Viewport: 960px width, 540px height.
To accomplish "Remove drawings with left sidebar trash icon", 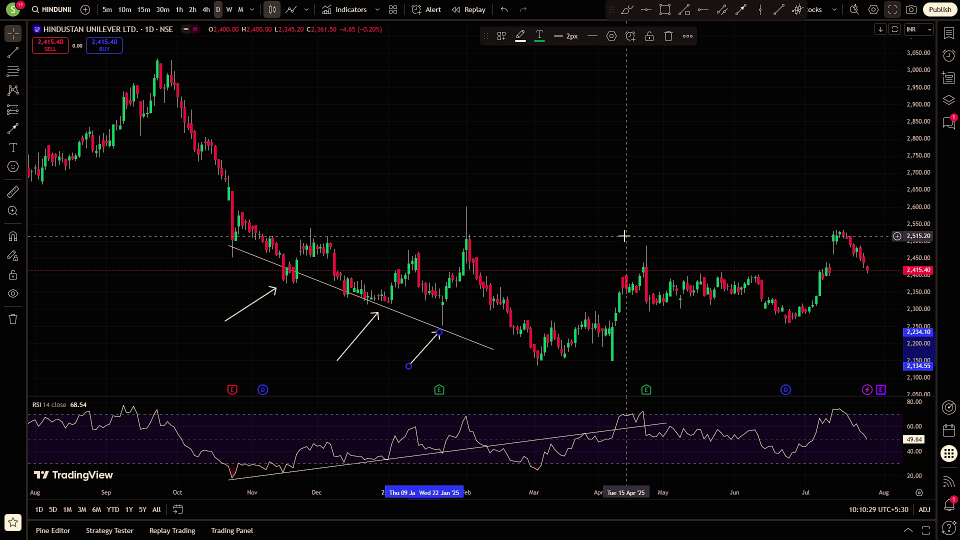I will (13, 319).
